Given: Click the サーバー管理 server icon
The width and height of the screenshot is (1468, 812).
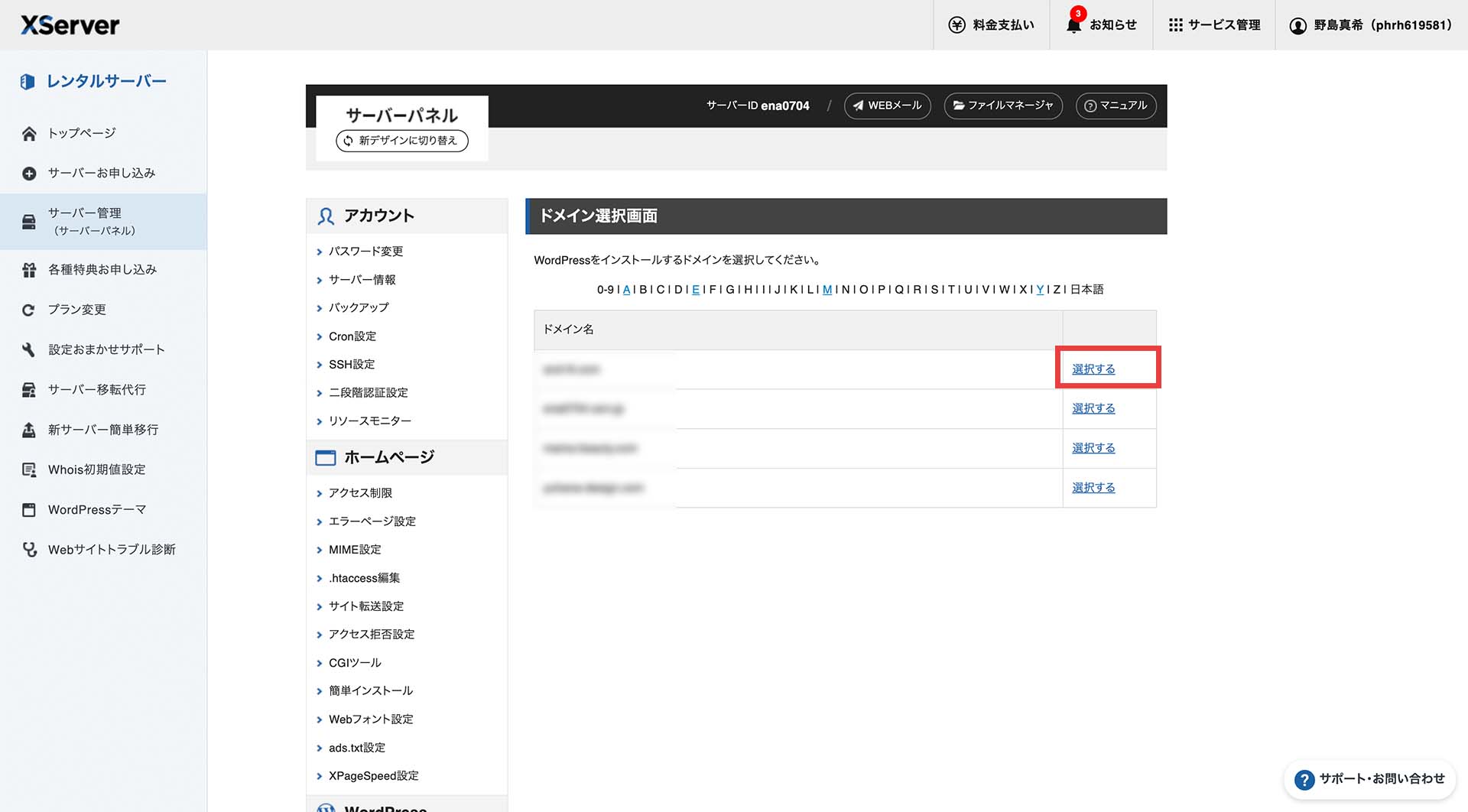Looking at the screenshot, I should tap(29, 222).
